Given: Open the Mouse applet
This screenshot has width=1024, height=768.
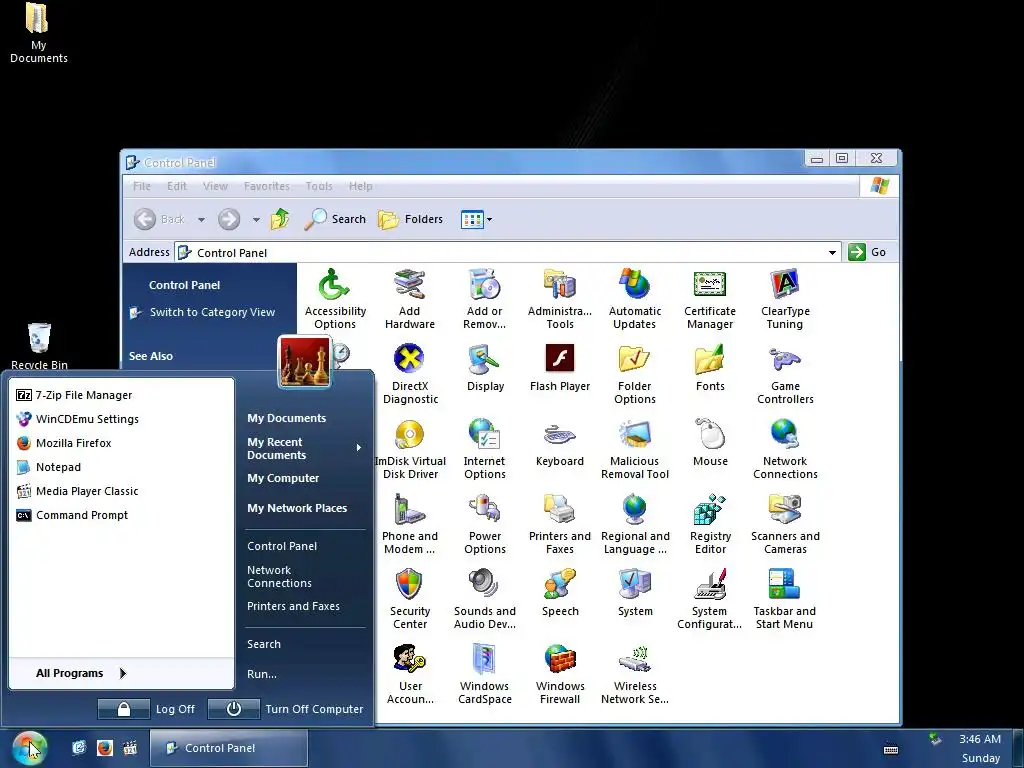Looking at the screenshot, I should [x=710, y=444].
